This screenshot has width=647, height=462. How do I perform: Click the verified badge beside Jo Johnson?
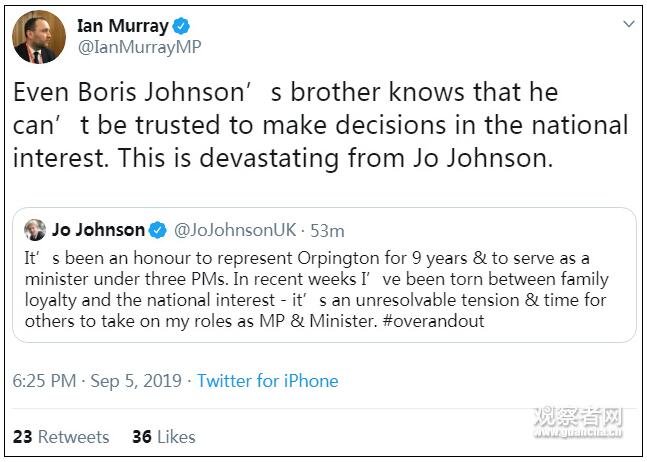(158, 231)
